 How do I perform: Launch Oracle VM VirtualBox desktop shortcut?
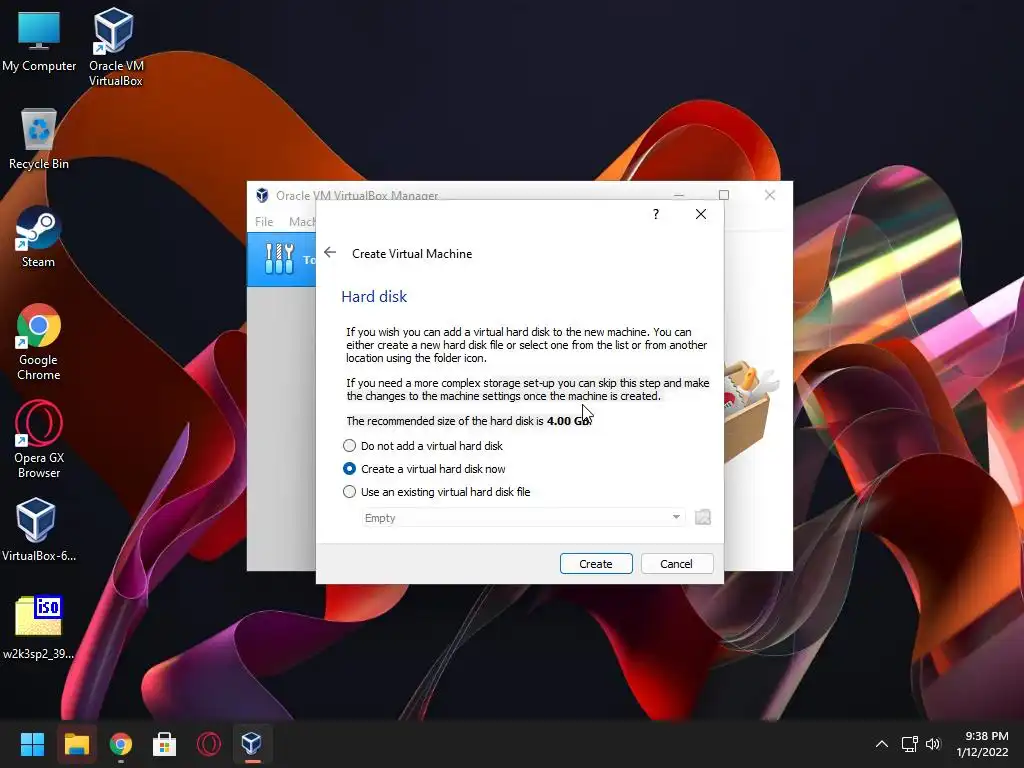pyautogui.click(x=116, y=47)
